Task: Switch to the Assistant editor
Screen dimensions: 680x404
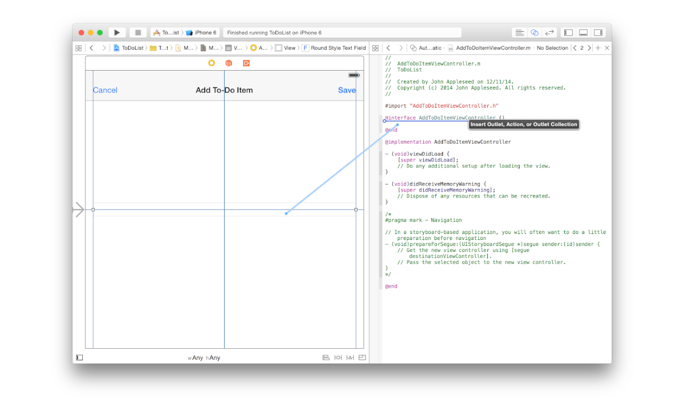Action: coord(535,33)
